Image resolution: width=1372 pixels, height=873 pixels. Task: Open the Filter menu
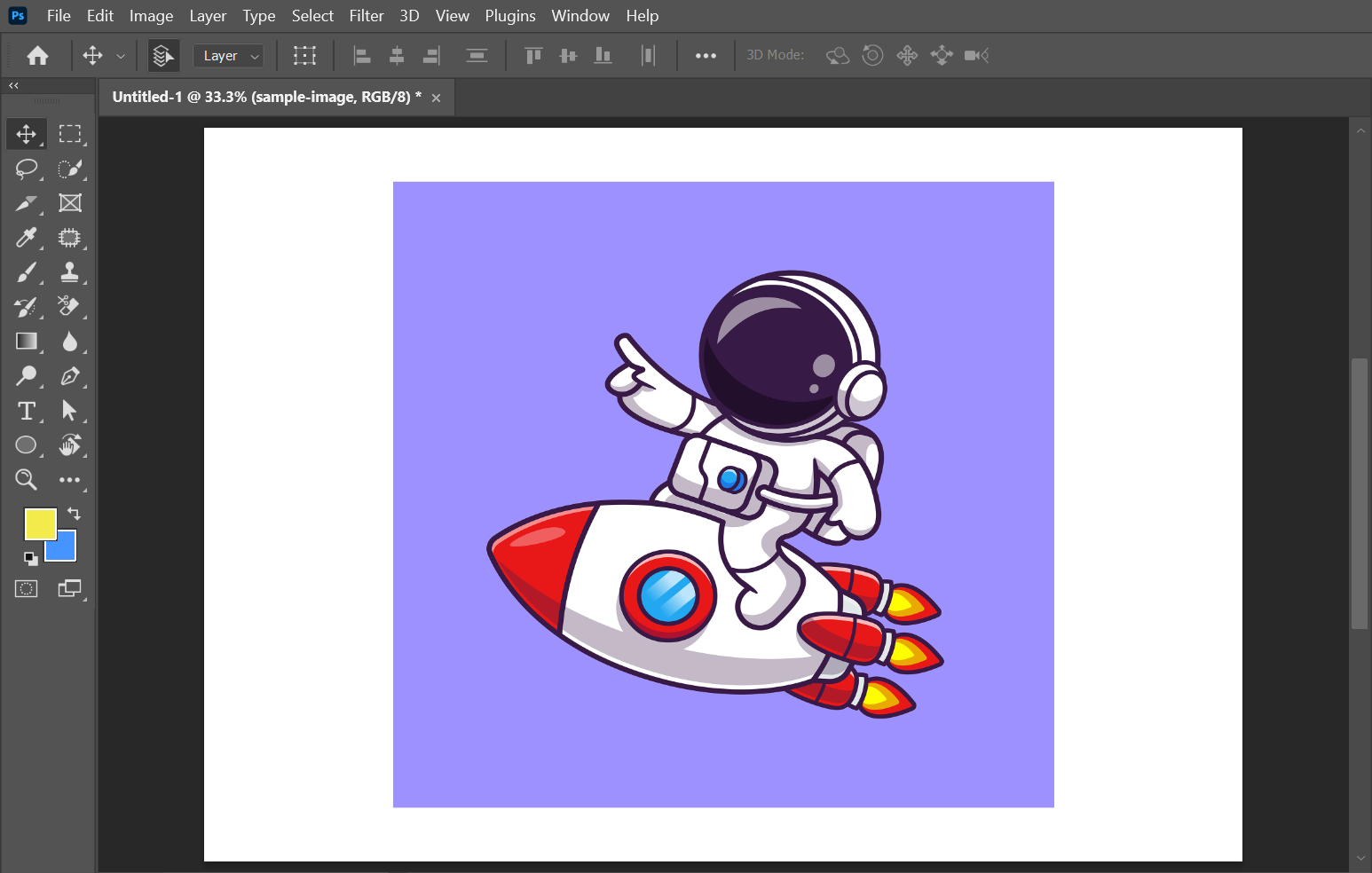click(366, 16)
